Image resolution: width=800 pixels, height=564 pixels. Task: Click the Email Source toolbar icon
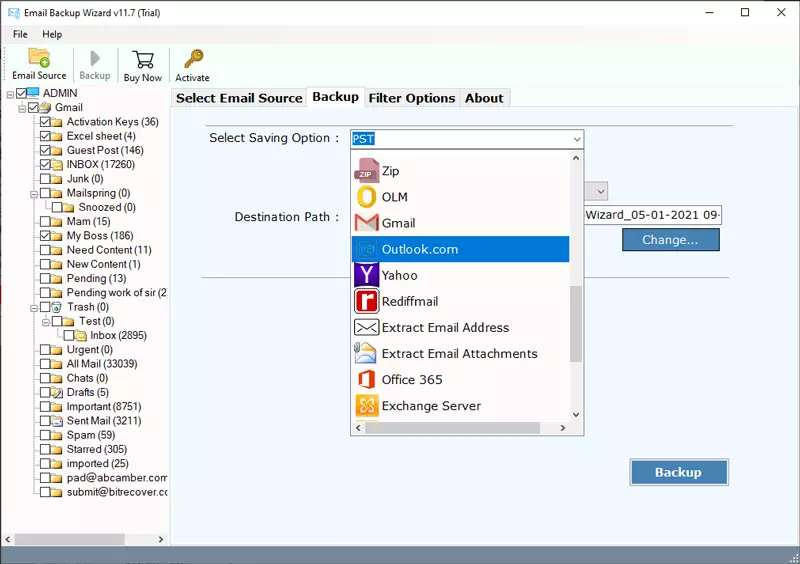click(x=39, y=58)
